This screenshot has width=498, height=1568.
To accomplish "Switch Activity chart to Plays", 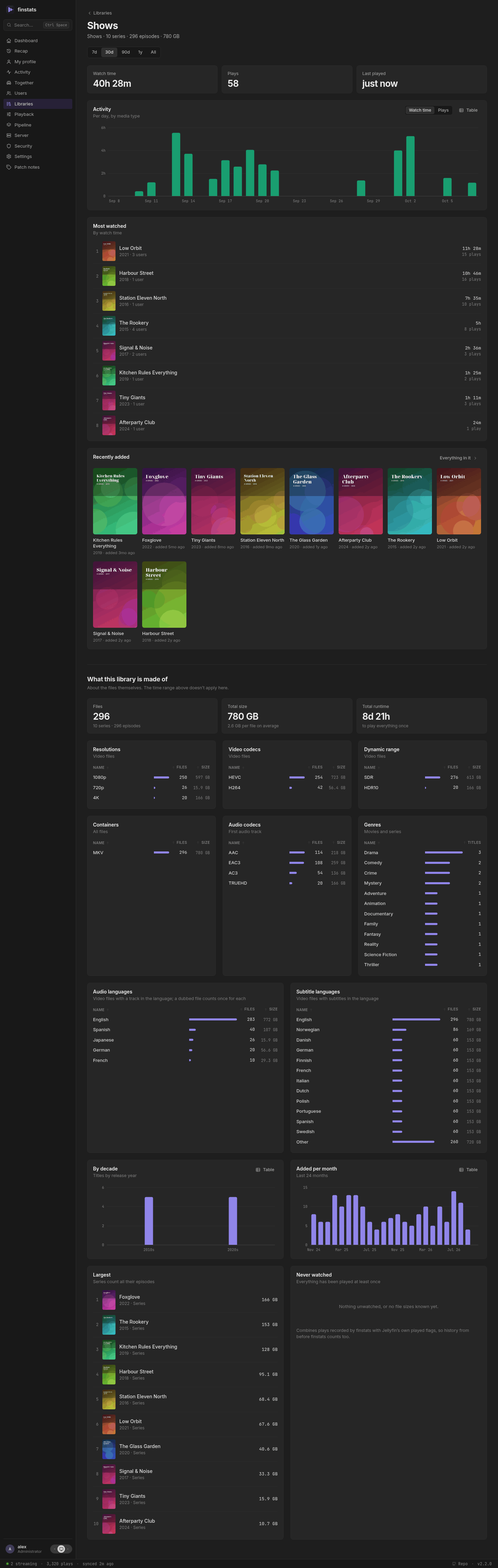I will click(443, 110).
